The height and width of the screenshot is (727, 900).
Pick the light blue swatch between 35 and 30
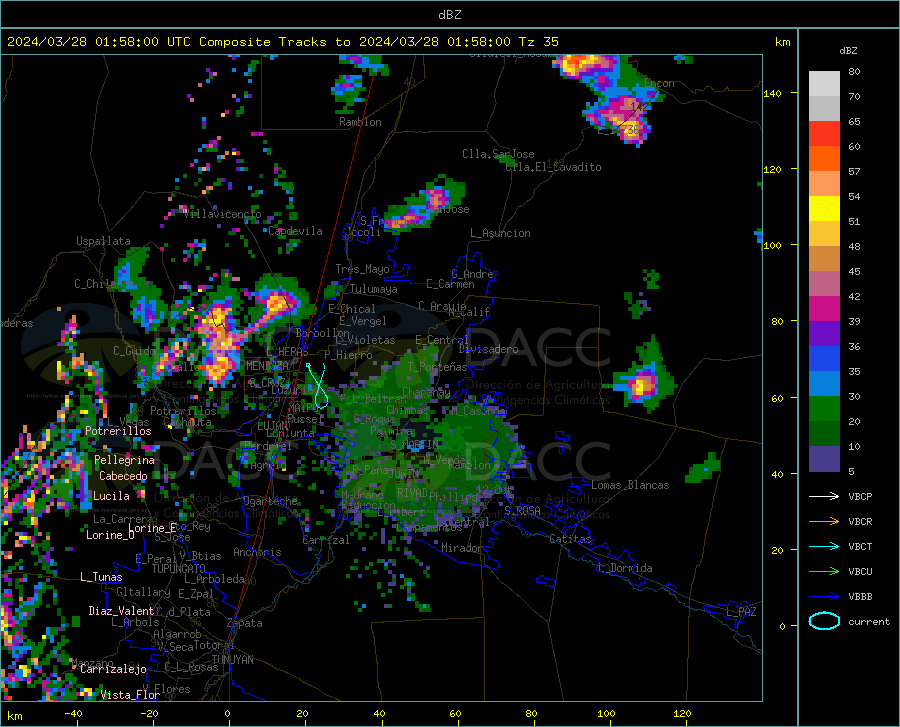click(x=824, y=384)
